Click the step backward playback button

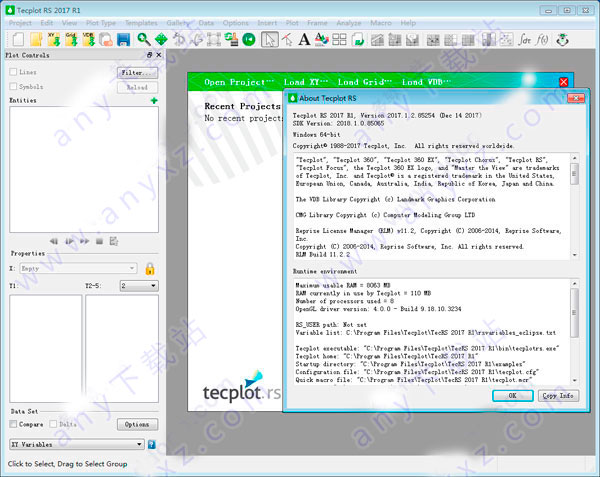[54, 241]
